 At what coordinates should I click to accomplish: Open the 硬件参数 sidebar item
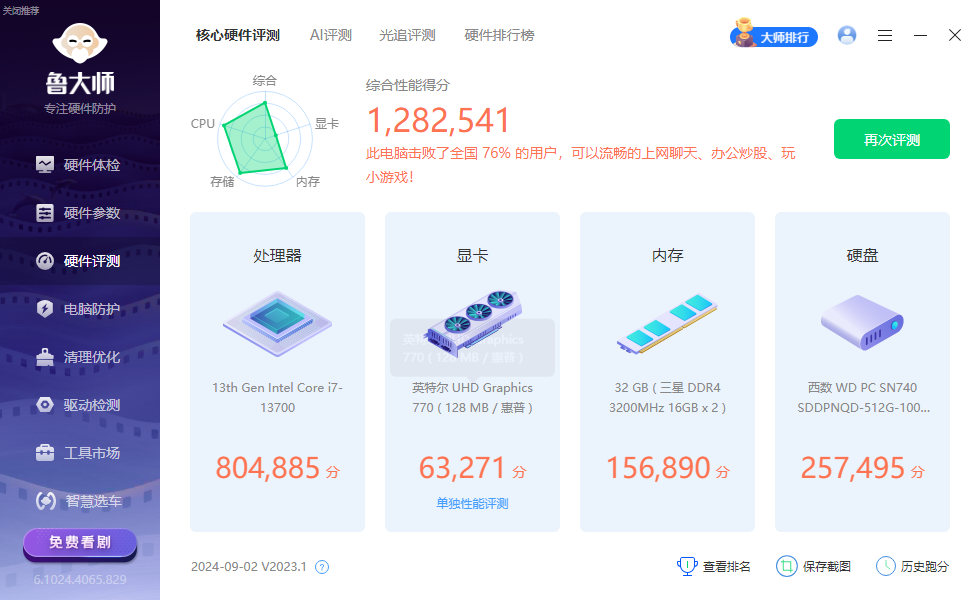79,213
